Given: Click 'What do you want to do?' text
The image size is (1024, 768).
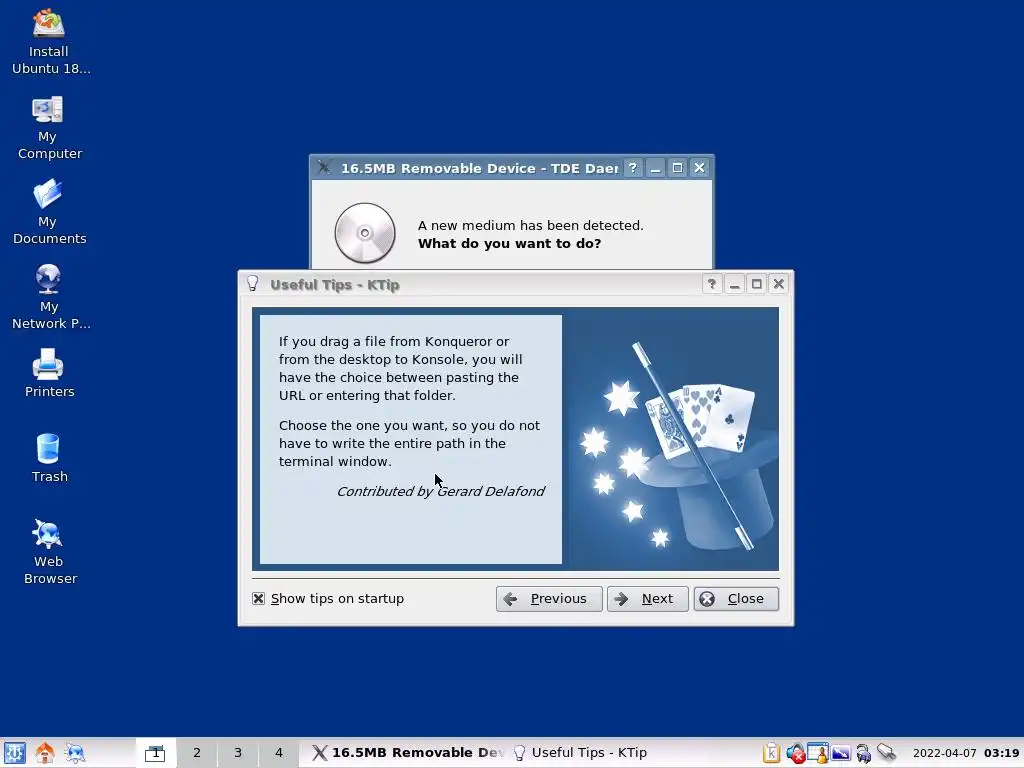Looking at the screenshot, I should (x=509, y=244).
